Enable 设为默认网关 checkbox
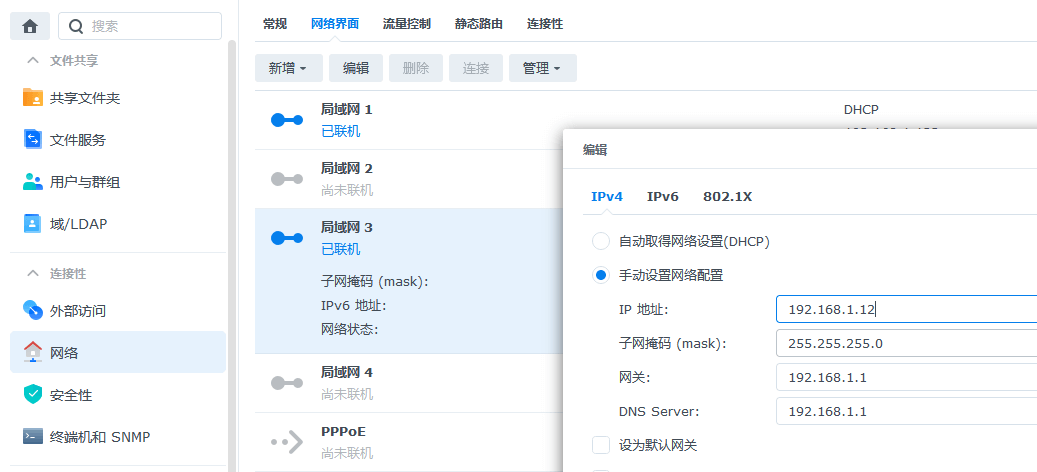 tap(601, 445)
